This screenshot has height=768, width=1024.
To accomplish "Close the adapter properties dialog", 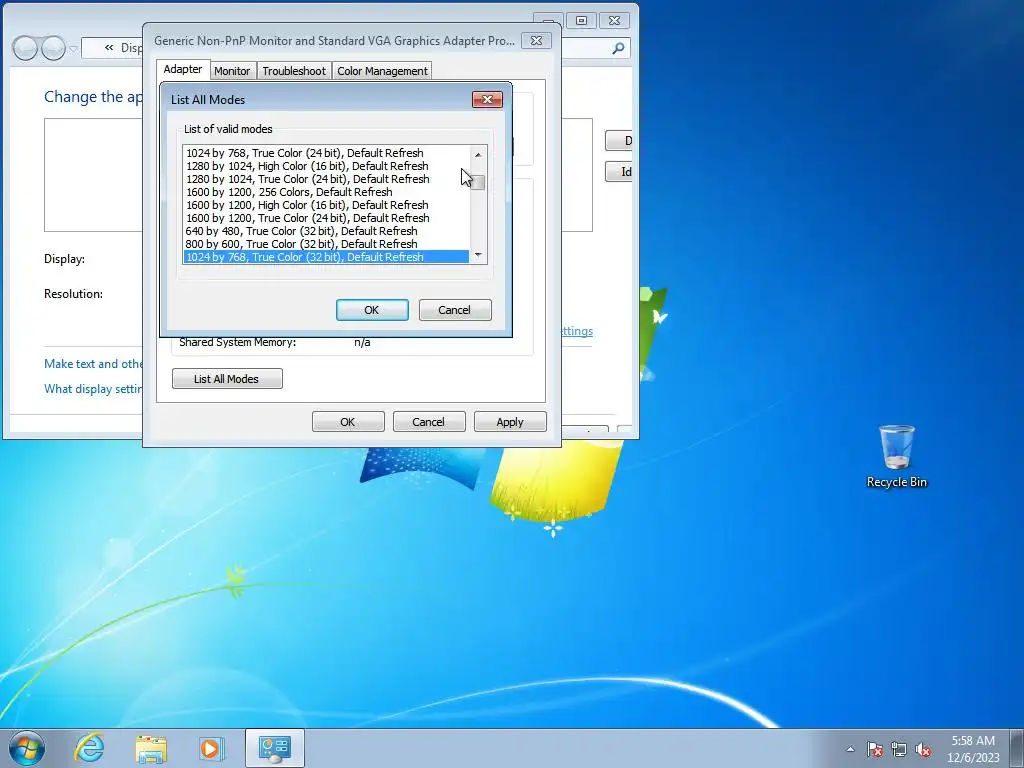I will (536, 40).
